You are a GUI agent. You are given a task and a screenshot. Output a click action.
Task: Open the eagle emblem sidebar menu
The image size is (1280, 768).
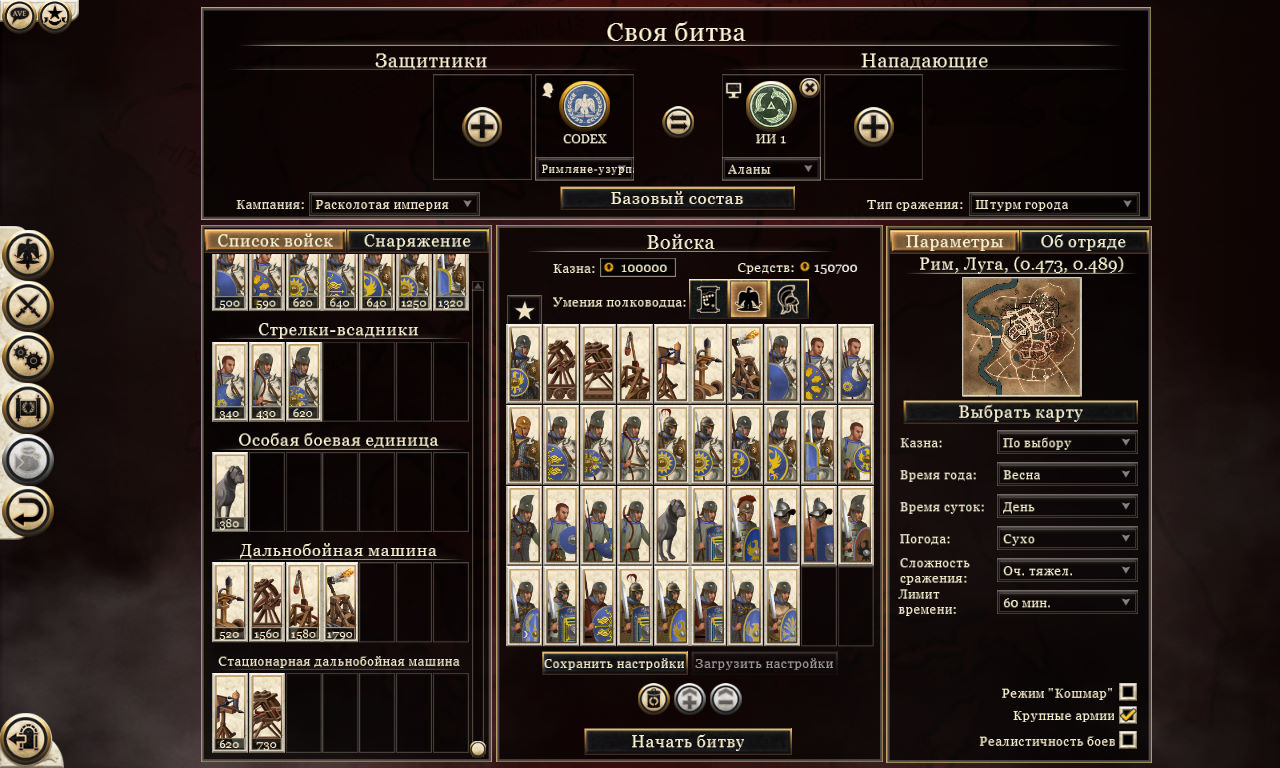(x=28, y=253)
